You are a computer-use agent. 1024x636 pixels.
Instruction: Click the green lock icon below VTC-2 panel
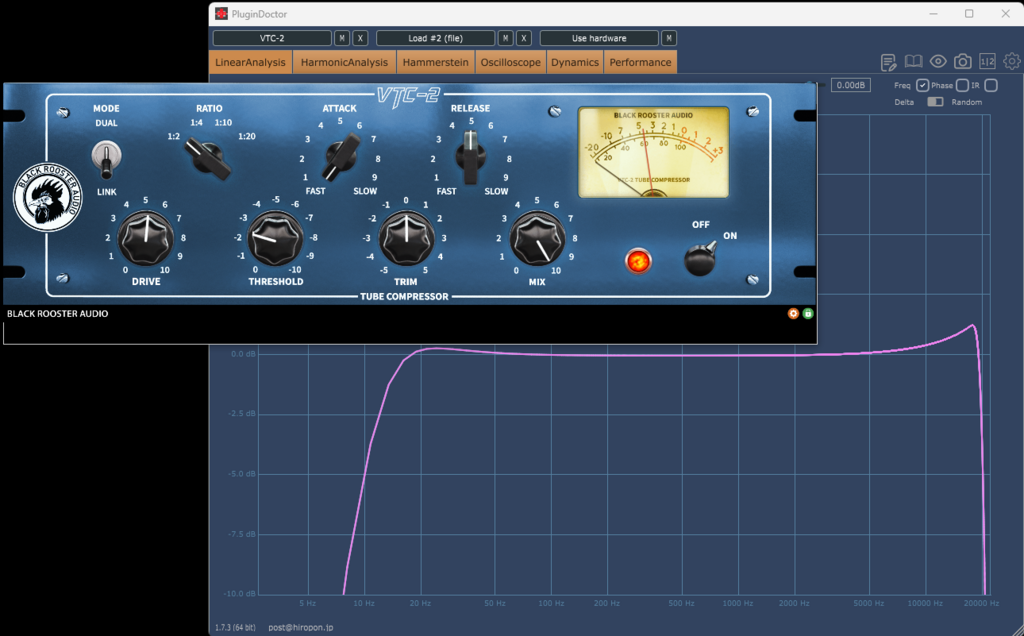click(808, 313)
